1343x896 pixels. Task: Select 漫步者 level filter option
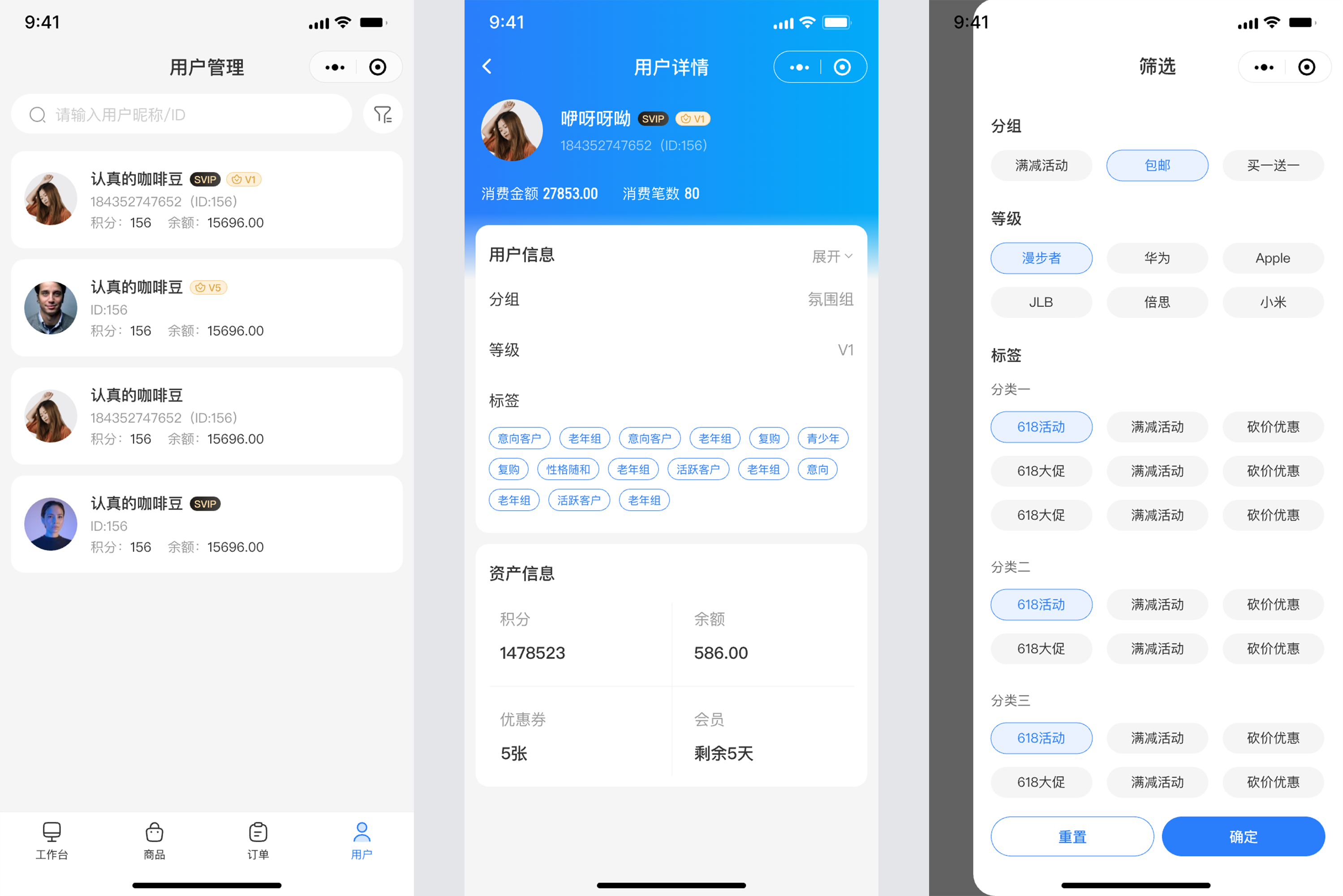click(x=1040, y=258)
